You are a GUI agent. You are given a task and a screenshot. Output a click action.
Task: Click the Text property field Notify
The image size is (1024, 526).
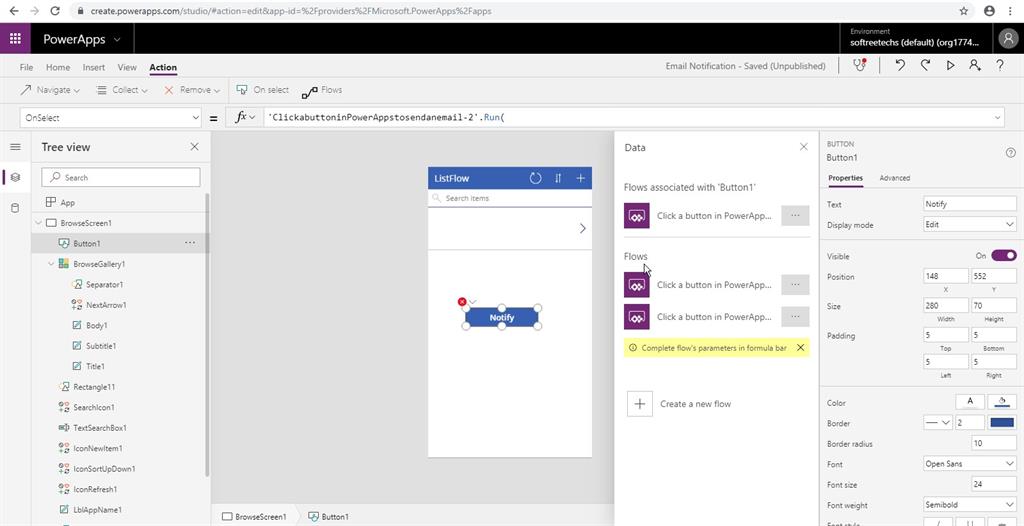(970, 204)
